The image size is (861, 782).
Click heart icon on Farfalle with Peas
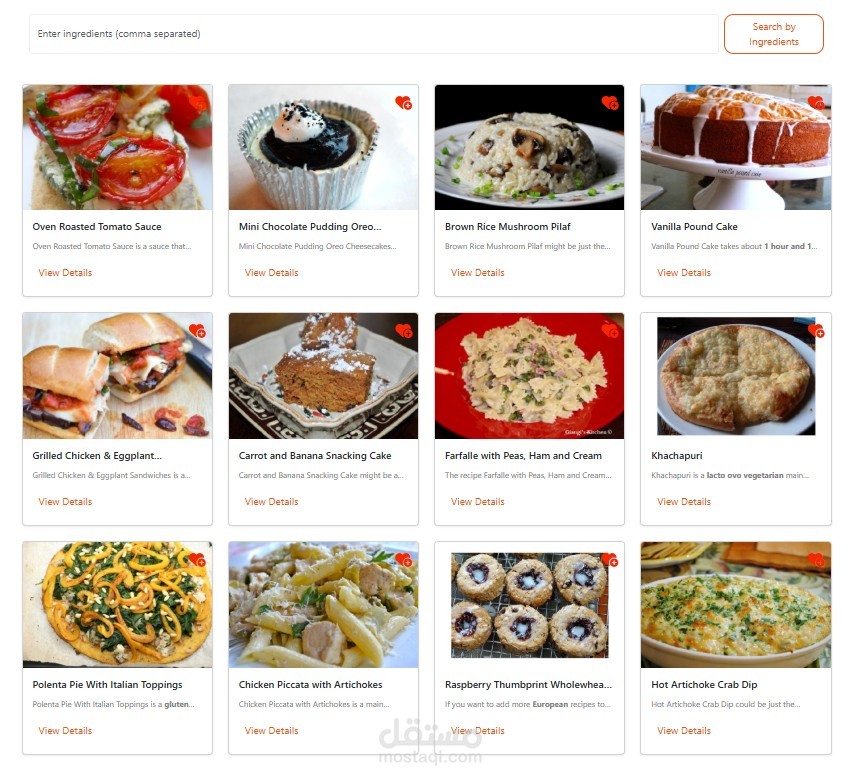pyautogui.click(x=610, y=331)
